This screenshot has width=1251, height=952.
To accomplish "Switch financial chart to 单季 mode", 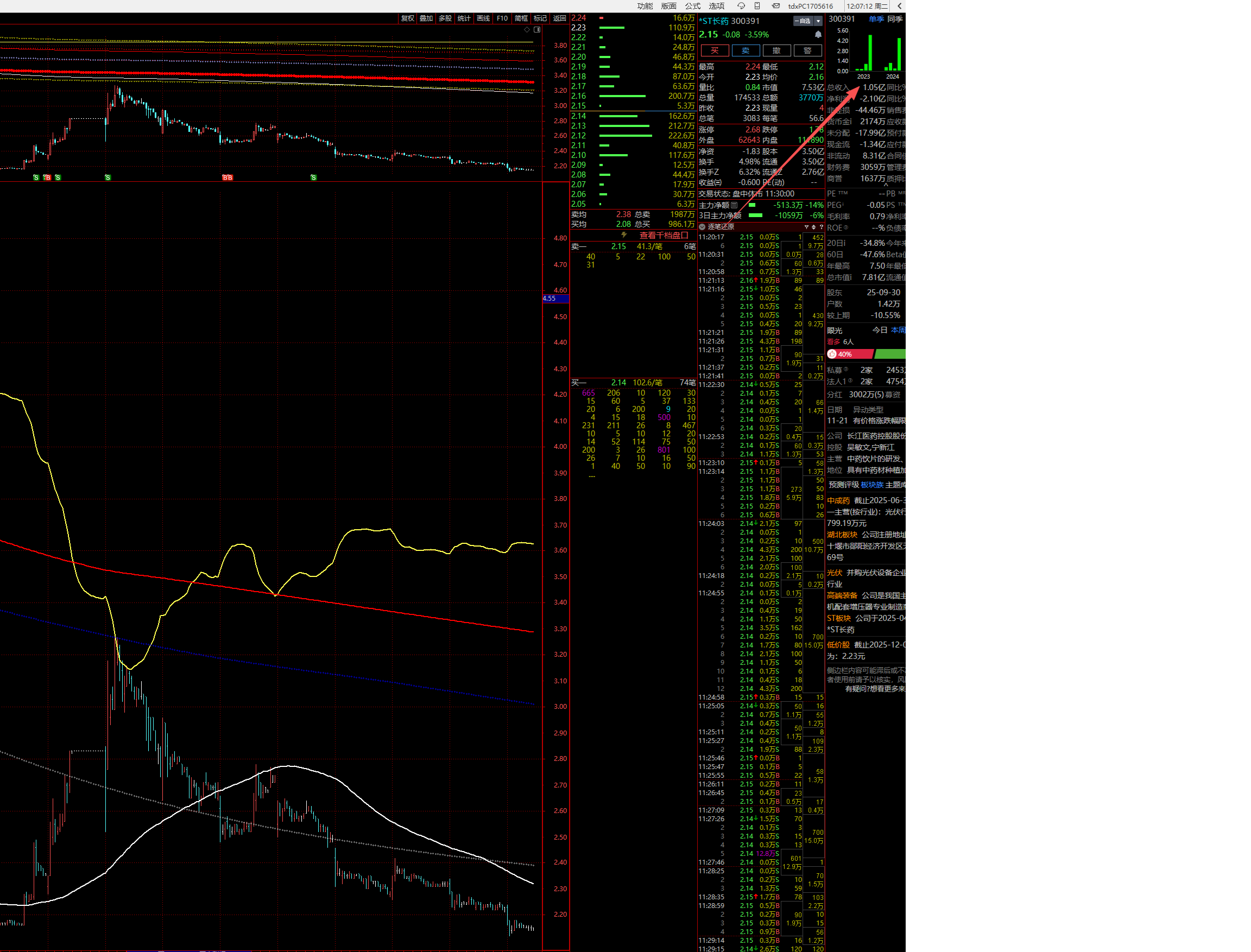I will (x=876, y=19).
